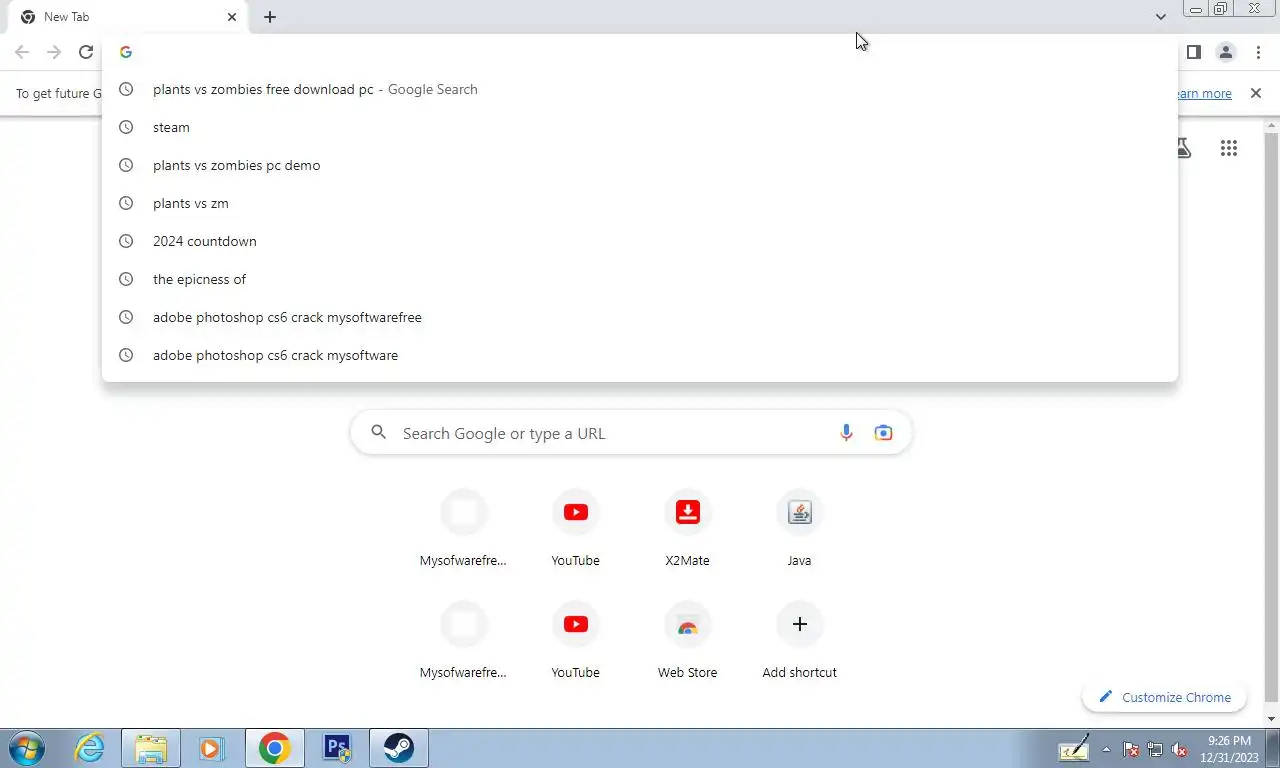
Task: Open the Search Labs flask icon
Action: (1183, 148)
